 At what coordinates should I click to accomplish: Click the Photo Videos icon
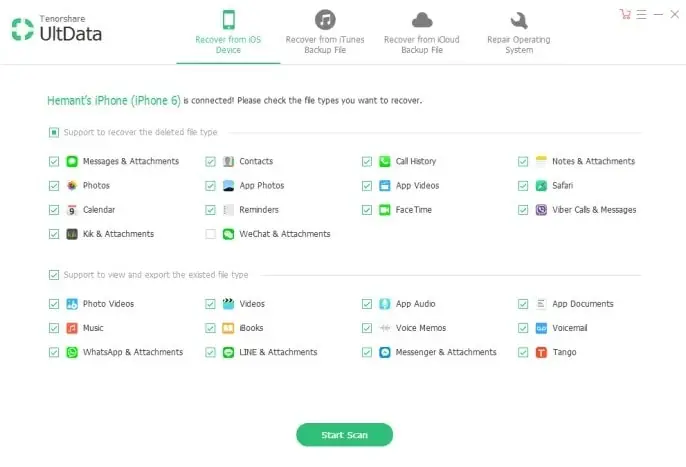tap(72, 304)
